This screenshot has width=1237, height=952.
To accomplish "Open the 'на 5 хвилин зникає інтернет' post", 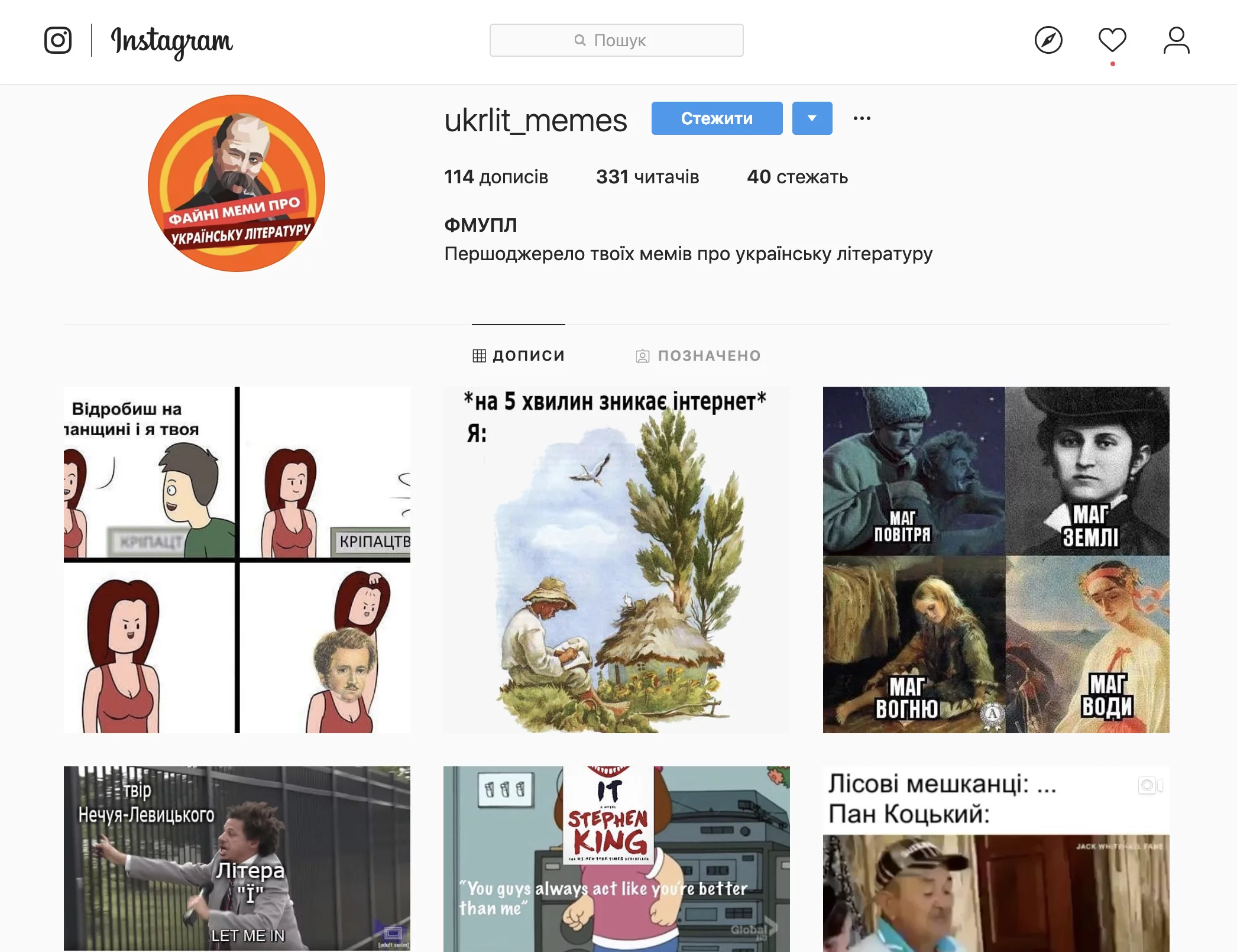I will (x=616, y=559).
